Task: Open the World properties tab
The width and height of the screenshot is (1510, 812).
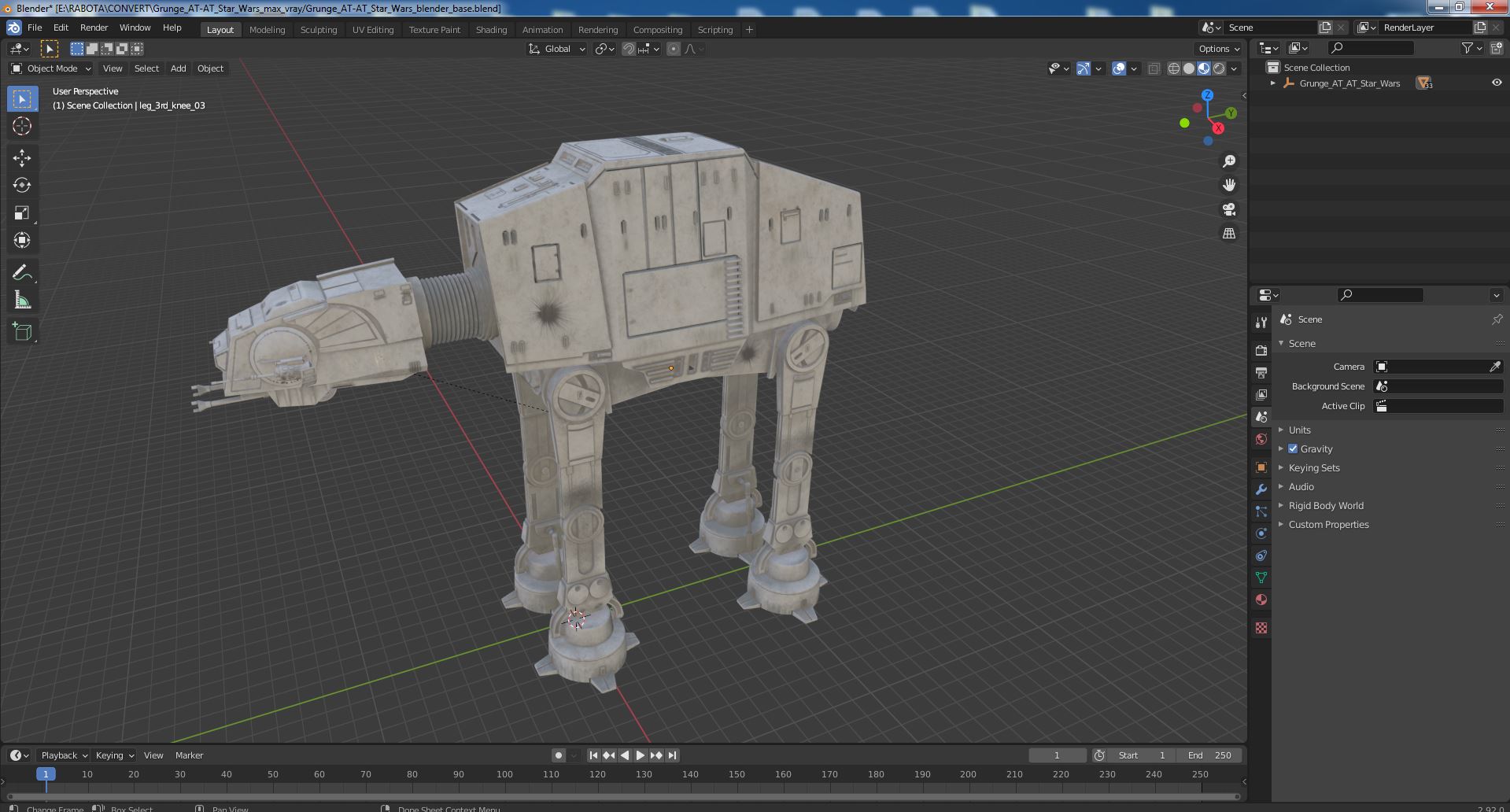Action: [x=1261, y=438]
